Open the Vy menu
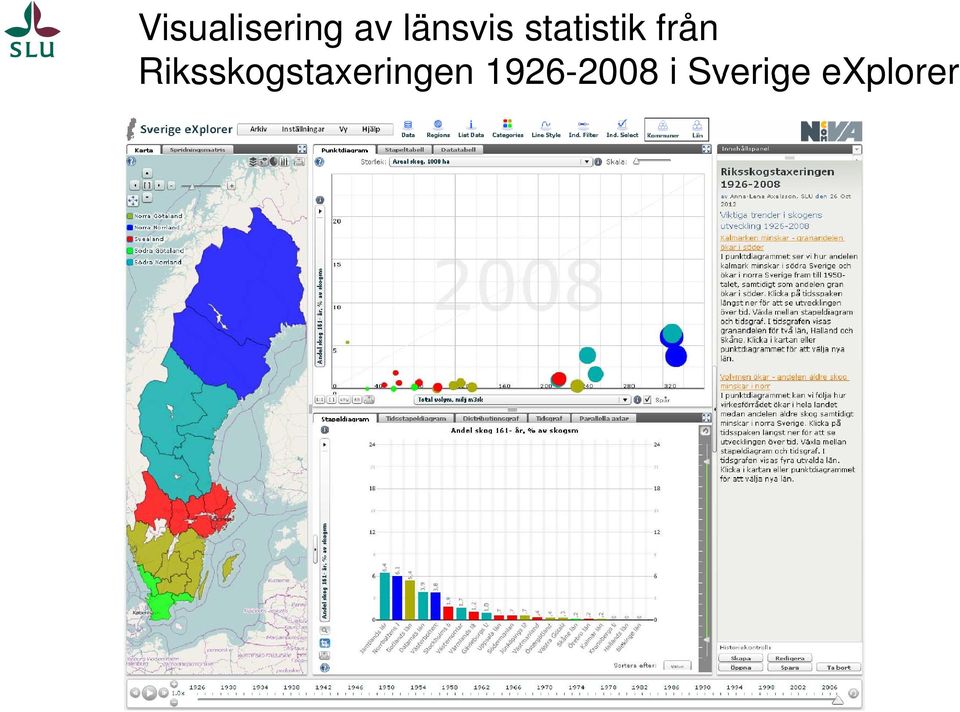The height and width of the screenshot is (712, 960). click(343, 129)
